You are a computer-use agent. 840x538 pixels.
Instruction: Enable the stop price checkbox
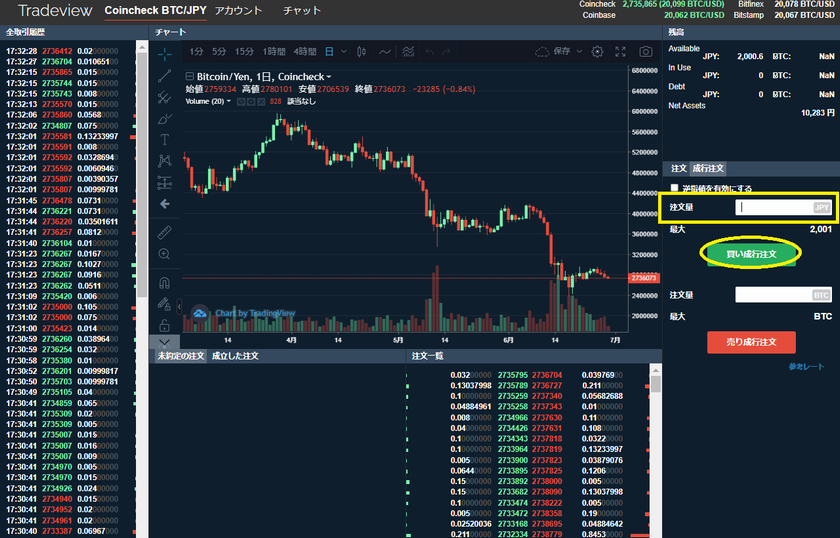tap(675, 188)
